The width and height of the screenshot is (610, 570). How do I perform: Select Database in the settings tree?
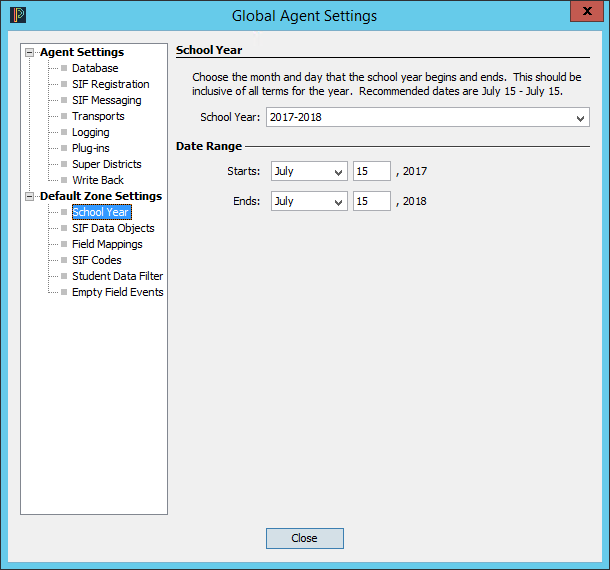click(x=95, y=69)
